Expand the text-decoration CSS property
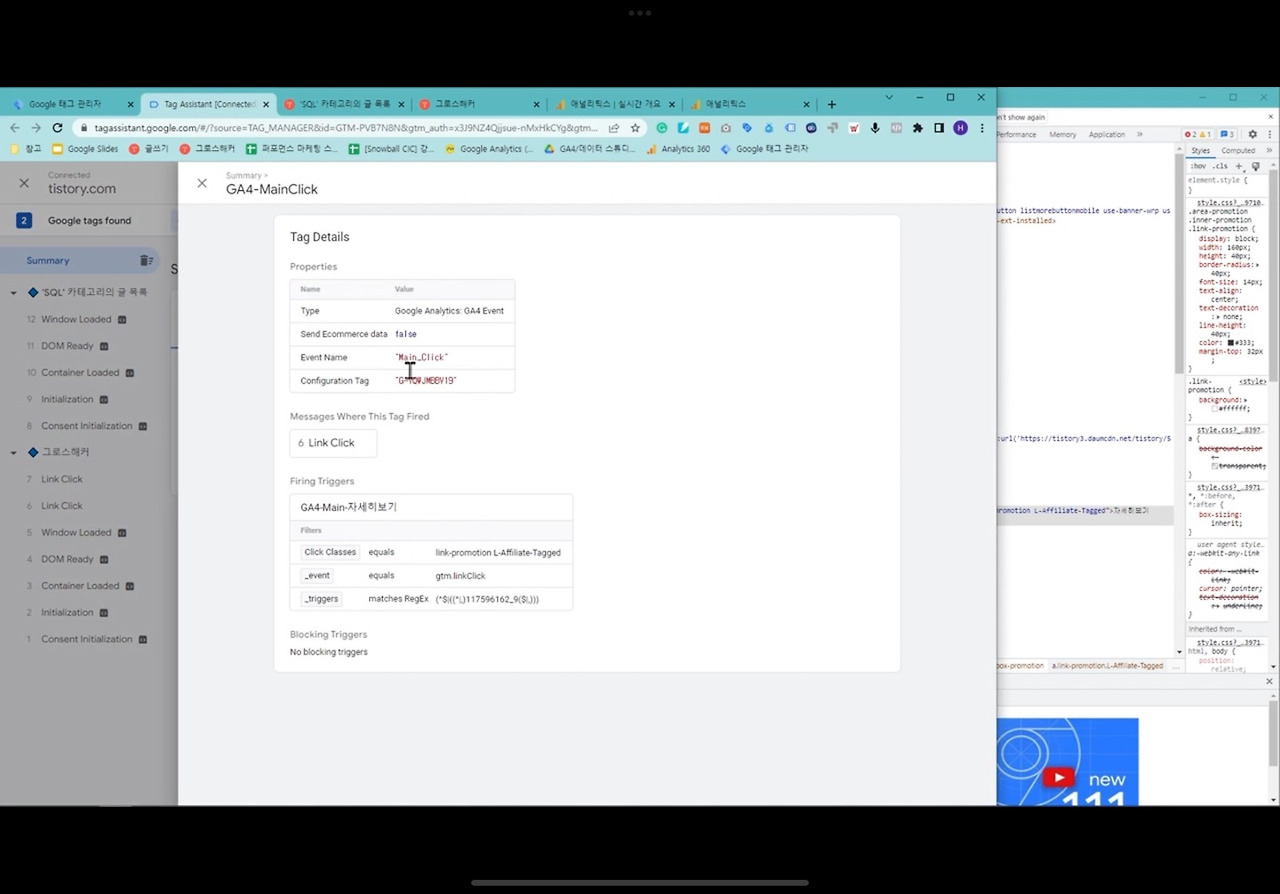Image resolution: width=1280 pixels, height=894 pixels. 1216,317
